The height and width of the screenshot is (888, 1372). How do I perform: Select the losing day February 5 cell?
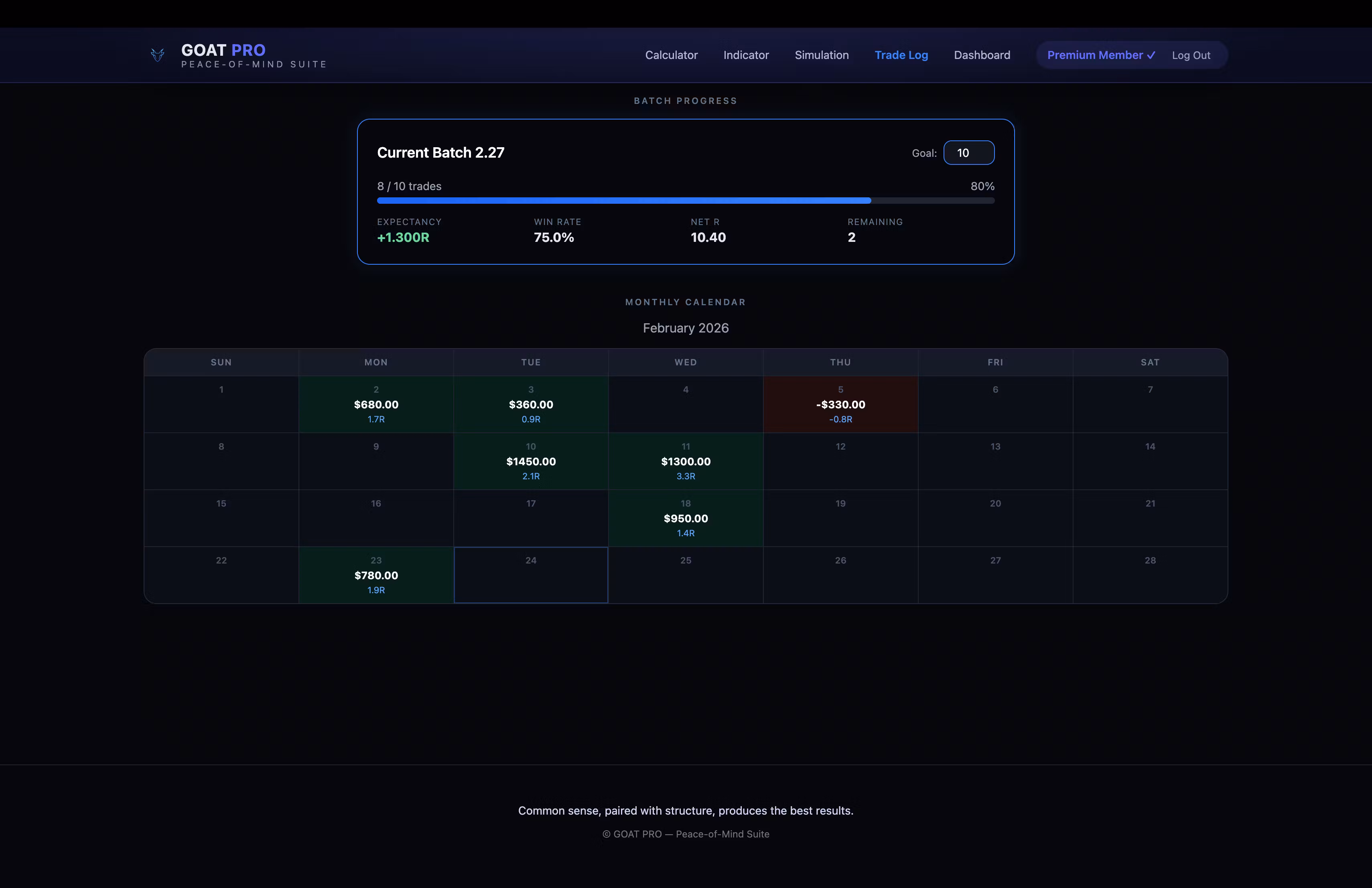(840, 405)
